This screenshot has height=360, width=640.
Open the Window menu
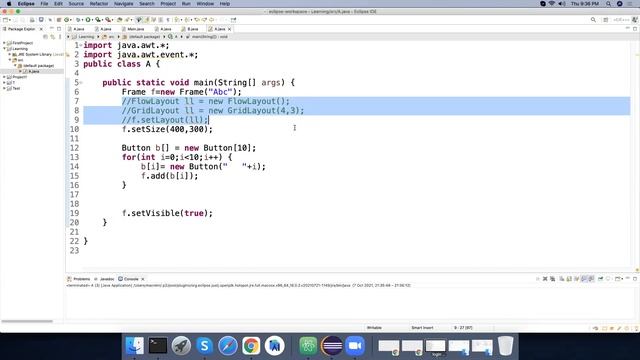[x=205, y=4]
